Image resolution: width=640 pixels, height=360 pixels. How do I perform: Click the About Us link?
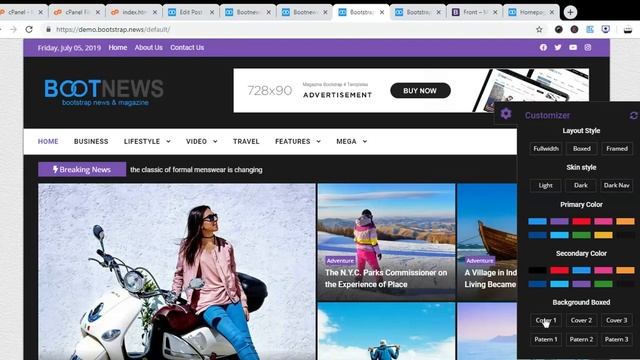pos(149,47)
